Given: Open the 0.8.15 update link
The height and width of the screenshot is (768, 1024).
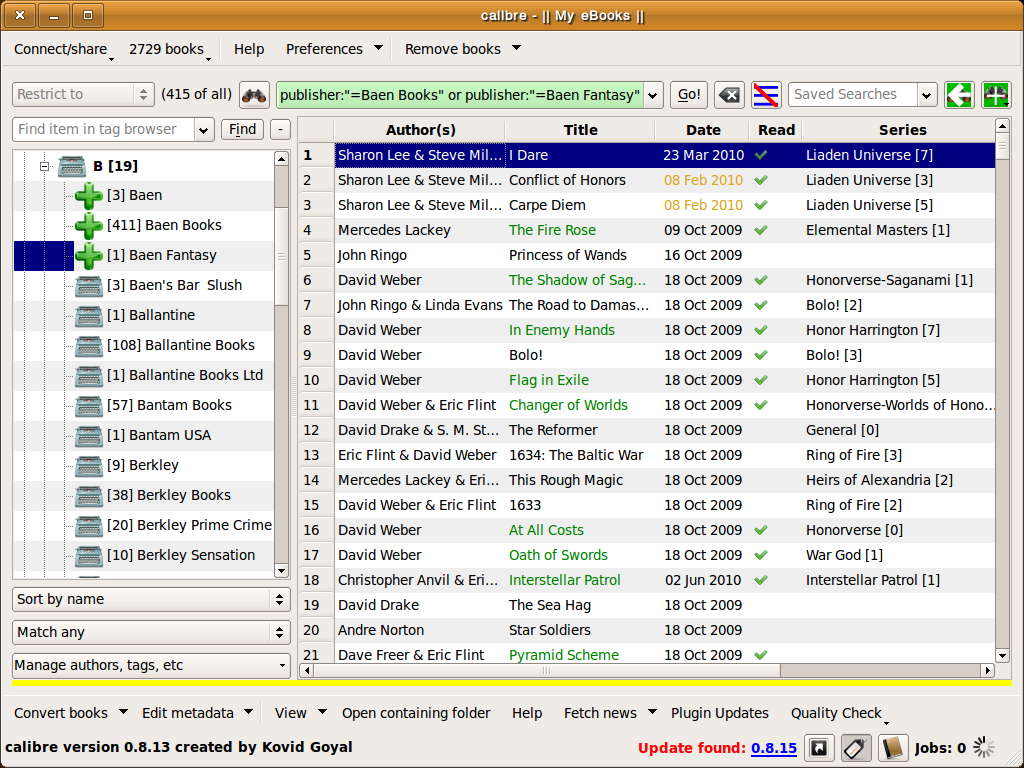Looking at the screenshot, I should click(773, 748).
